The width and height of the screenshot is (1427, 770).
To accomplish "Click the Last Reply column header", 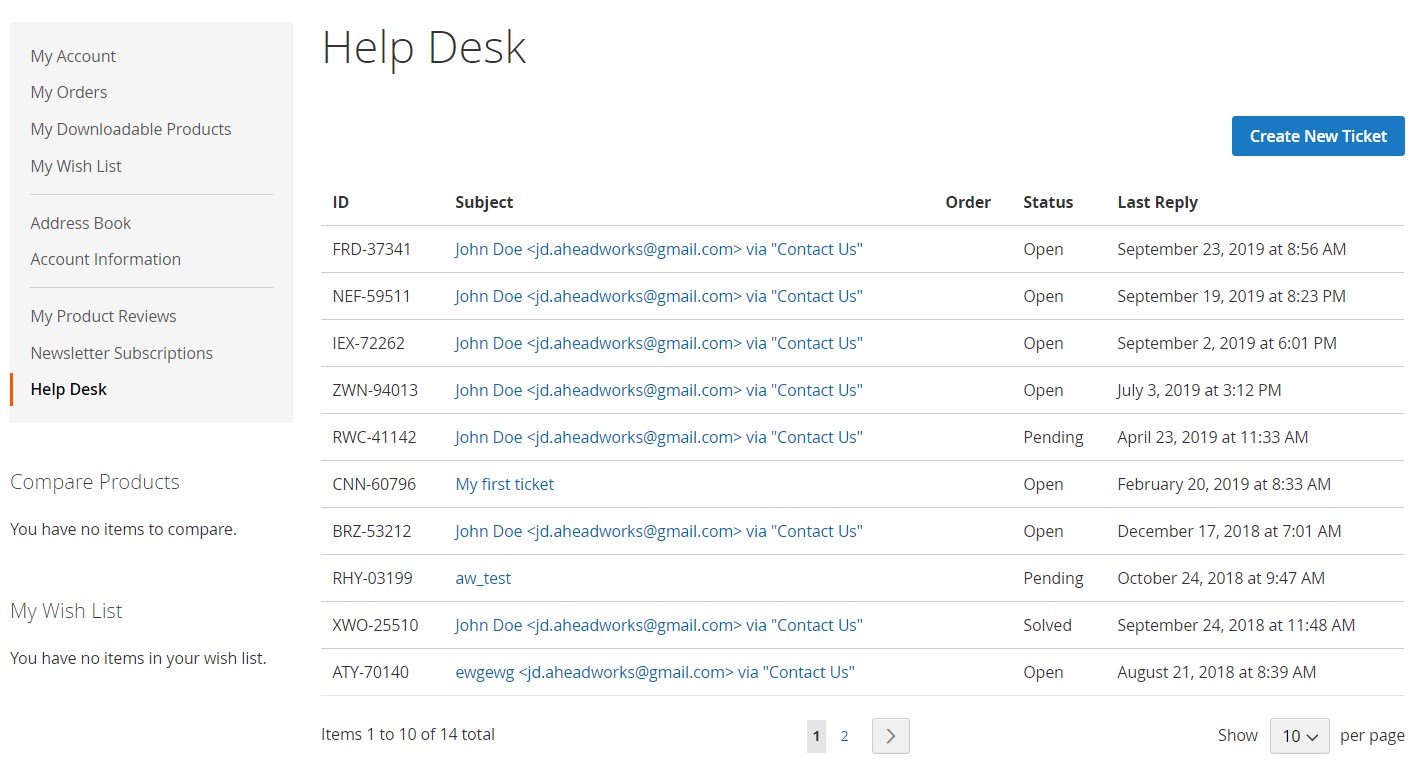I will (1157, 202).
